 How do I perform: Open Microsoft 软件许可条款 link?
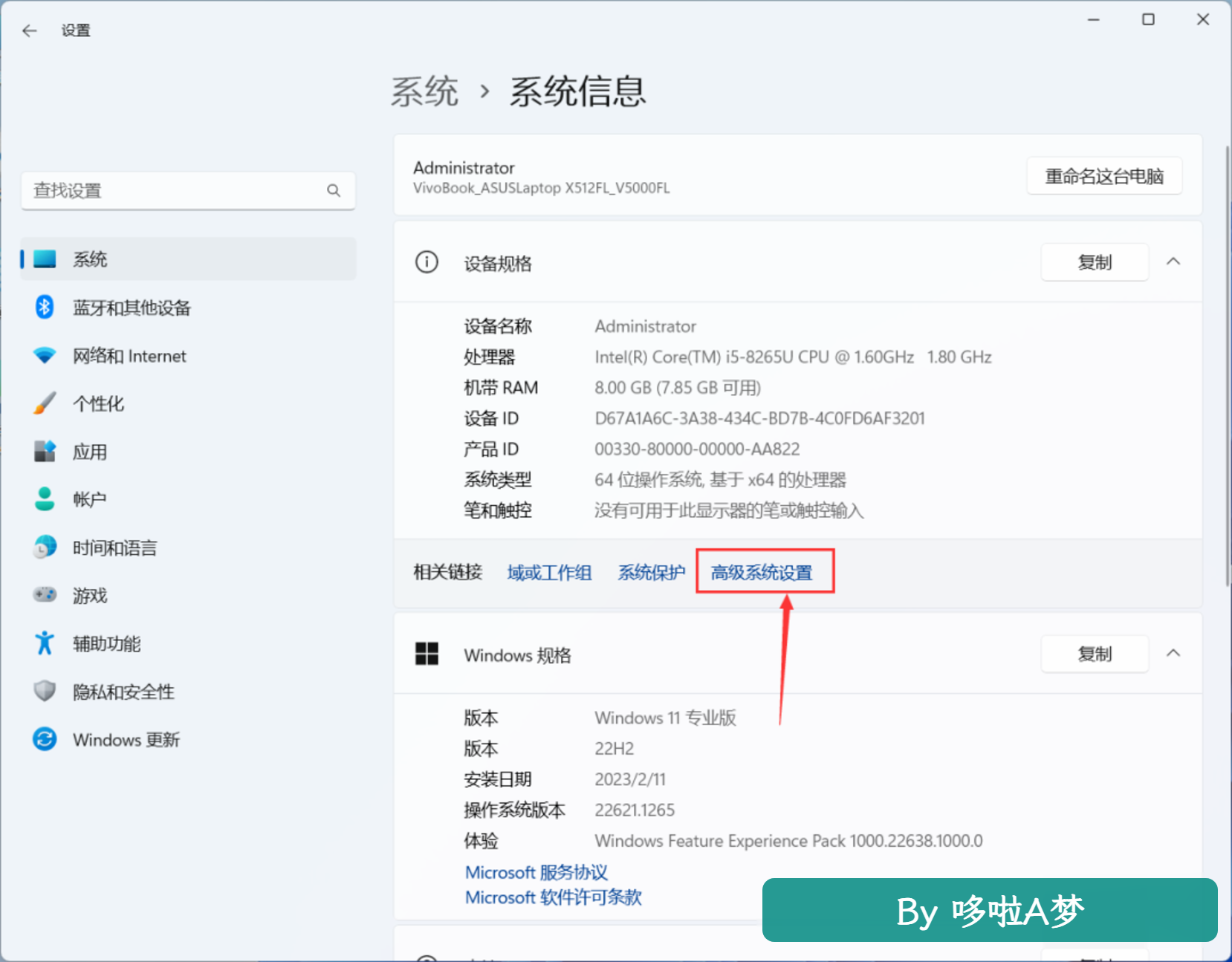[554, 897]
